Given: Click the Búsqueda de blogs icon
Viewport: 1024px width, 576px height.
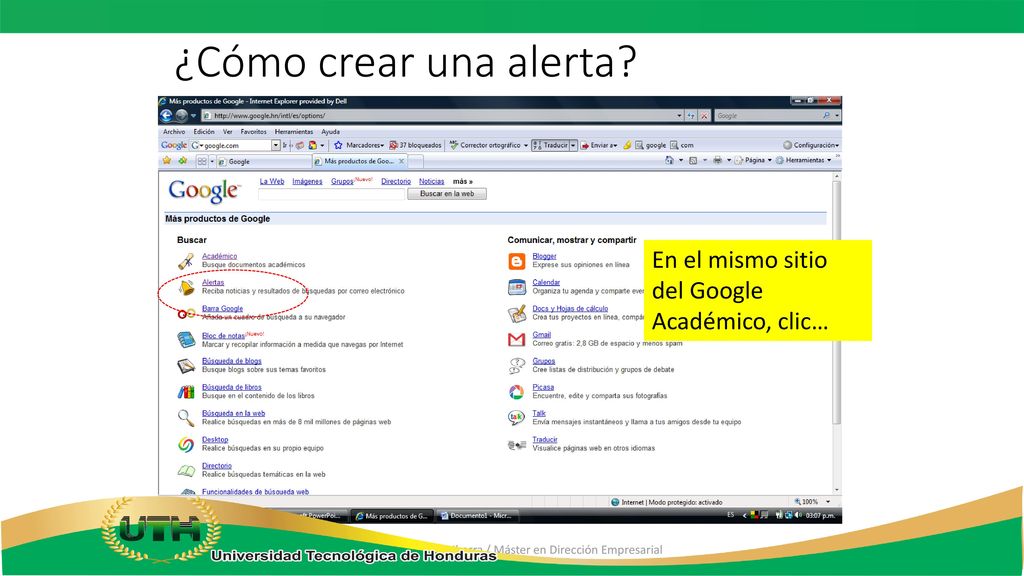Looking at the screenshot, I should coord(186,366).
